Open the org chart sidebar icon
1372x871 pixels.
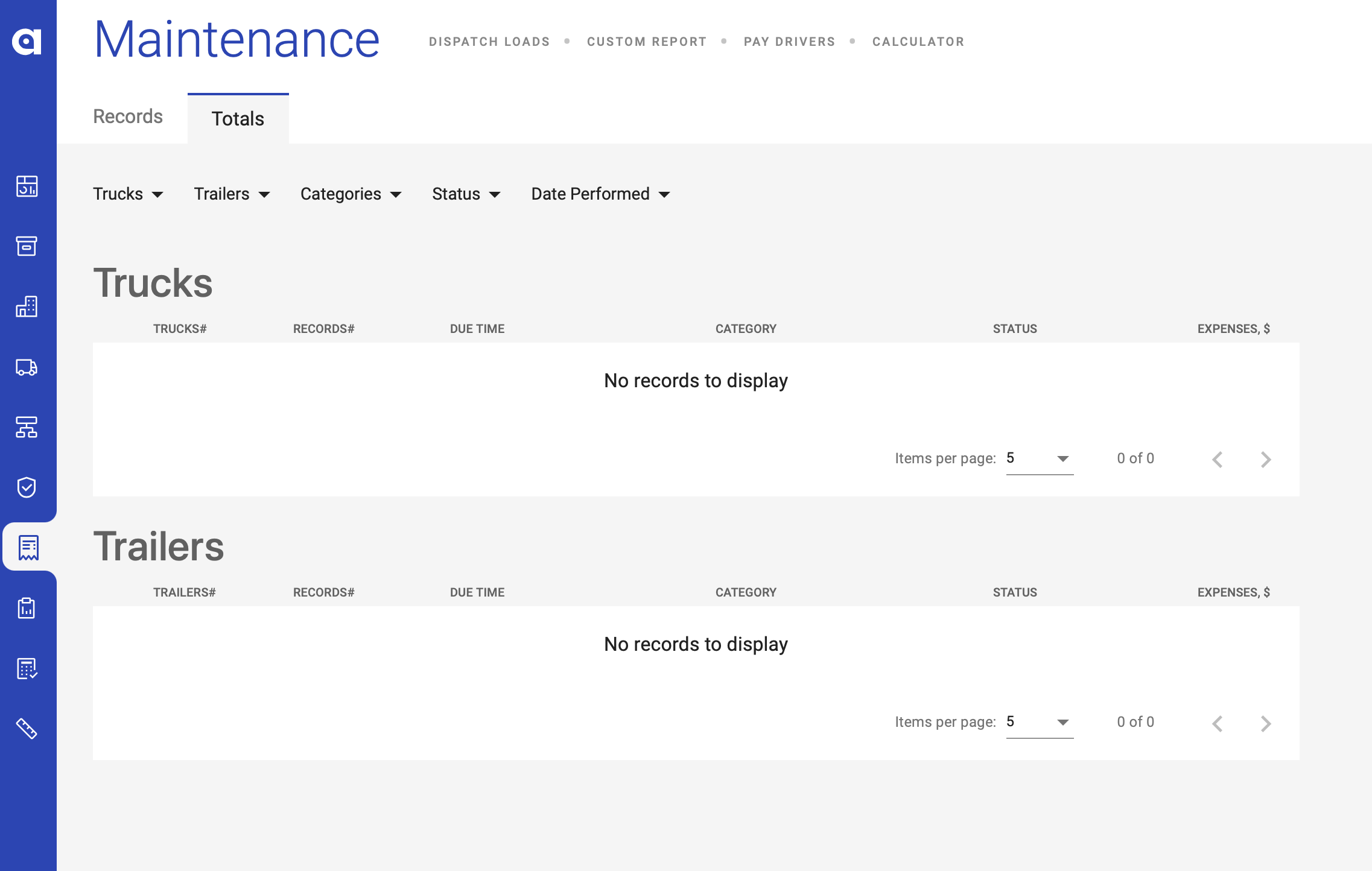click(x=27, y=427)
